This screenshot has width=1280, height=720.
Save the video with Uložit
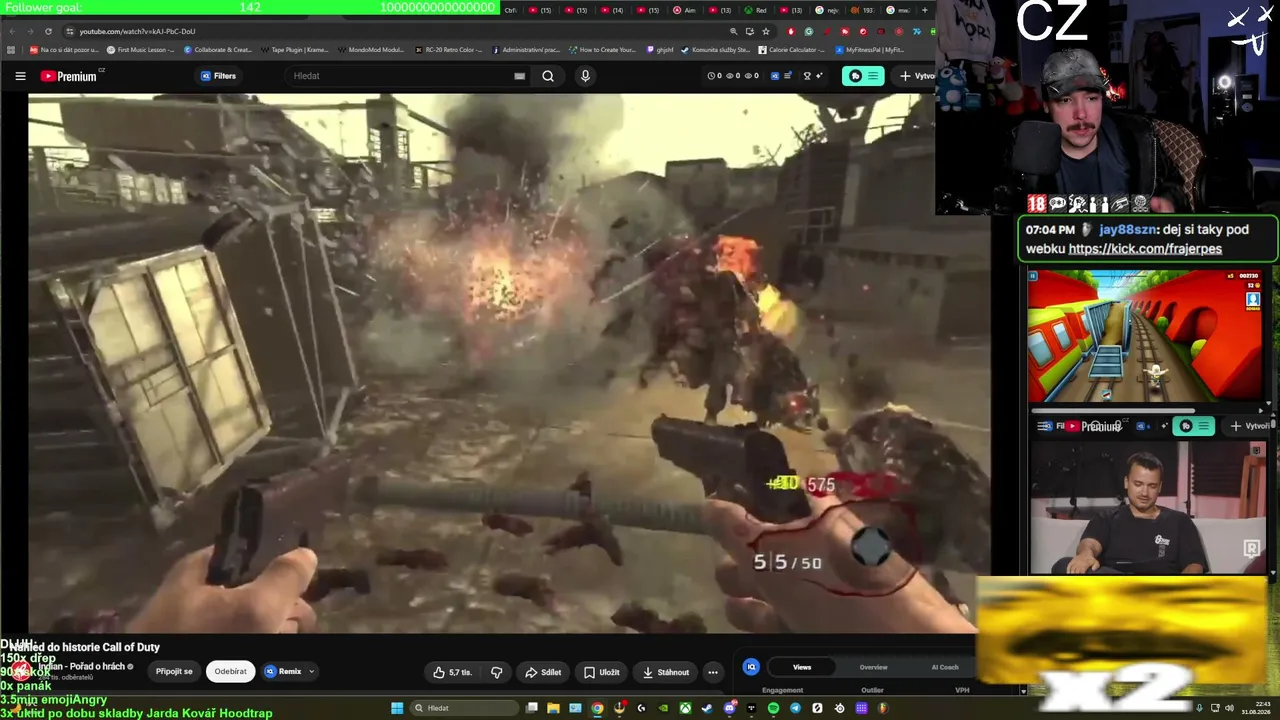tap(602, 672)
